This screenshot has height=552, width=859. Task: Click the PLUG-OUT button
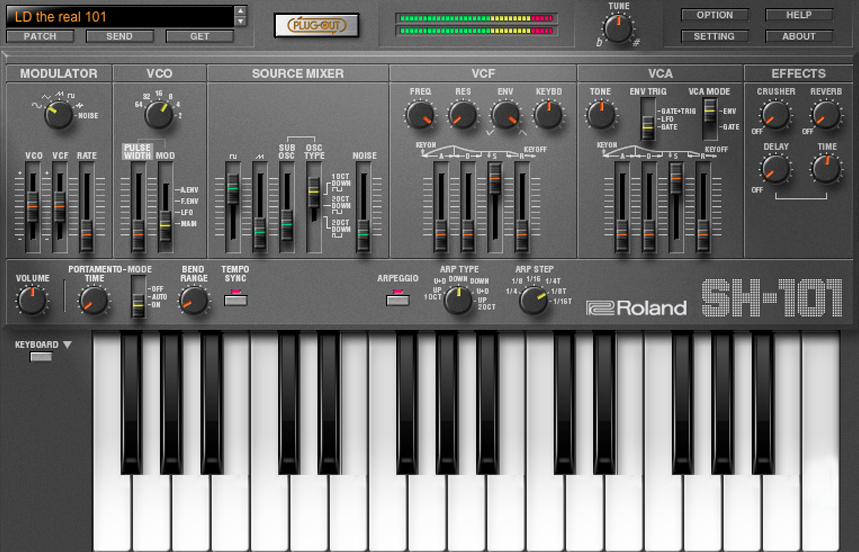pos(316,25)
